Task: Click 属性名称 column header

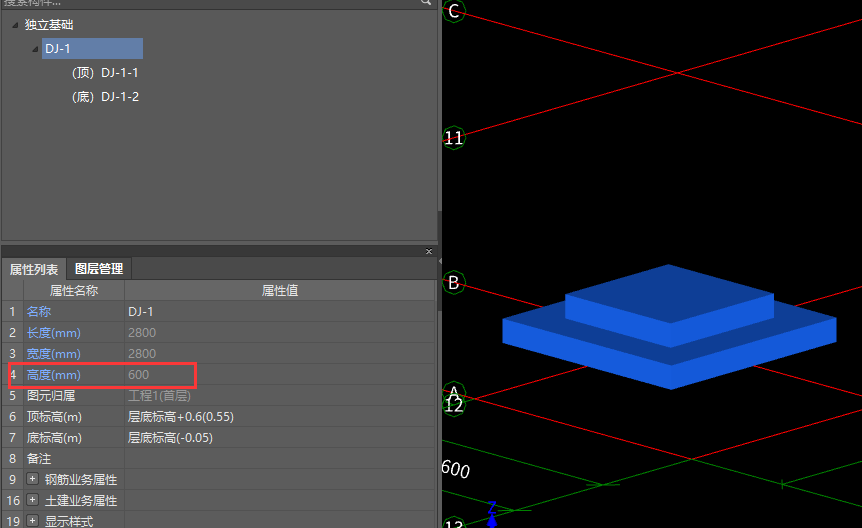Action: (74, 290)
